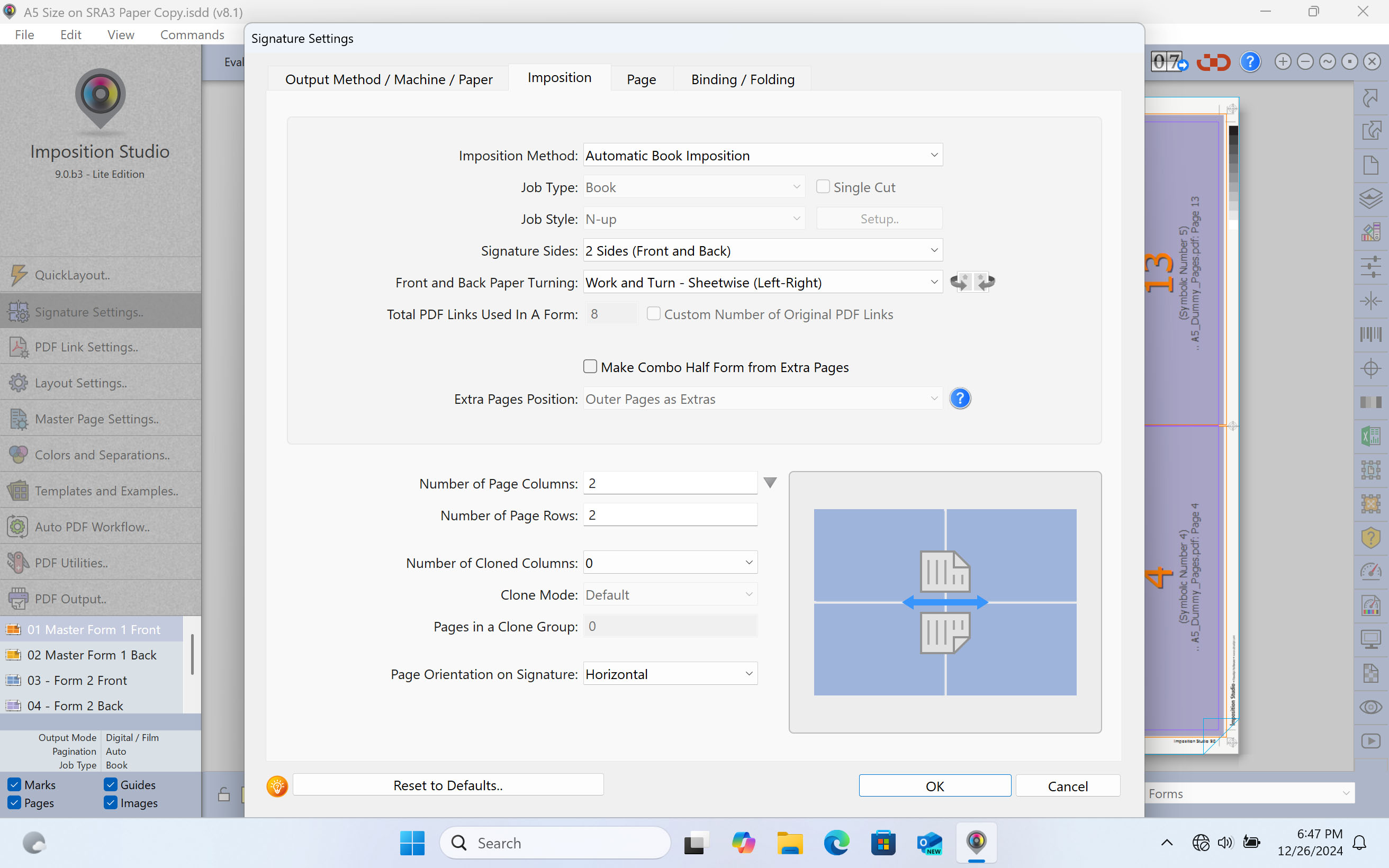Click the barcode icon in right toolbar
The image size is (1389, 868).
(x=1370, y=334)
